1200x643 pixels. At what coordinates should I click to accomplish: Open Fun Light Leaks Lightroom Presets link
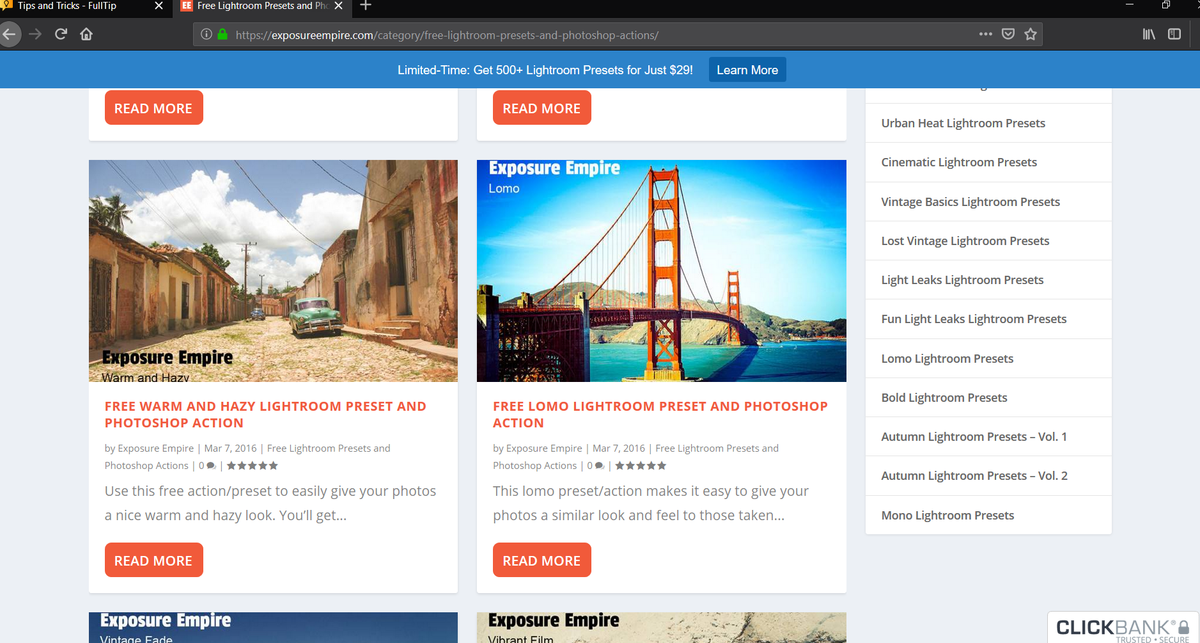point(974,318)
